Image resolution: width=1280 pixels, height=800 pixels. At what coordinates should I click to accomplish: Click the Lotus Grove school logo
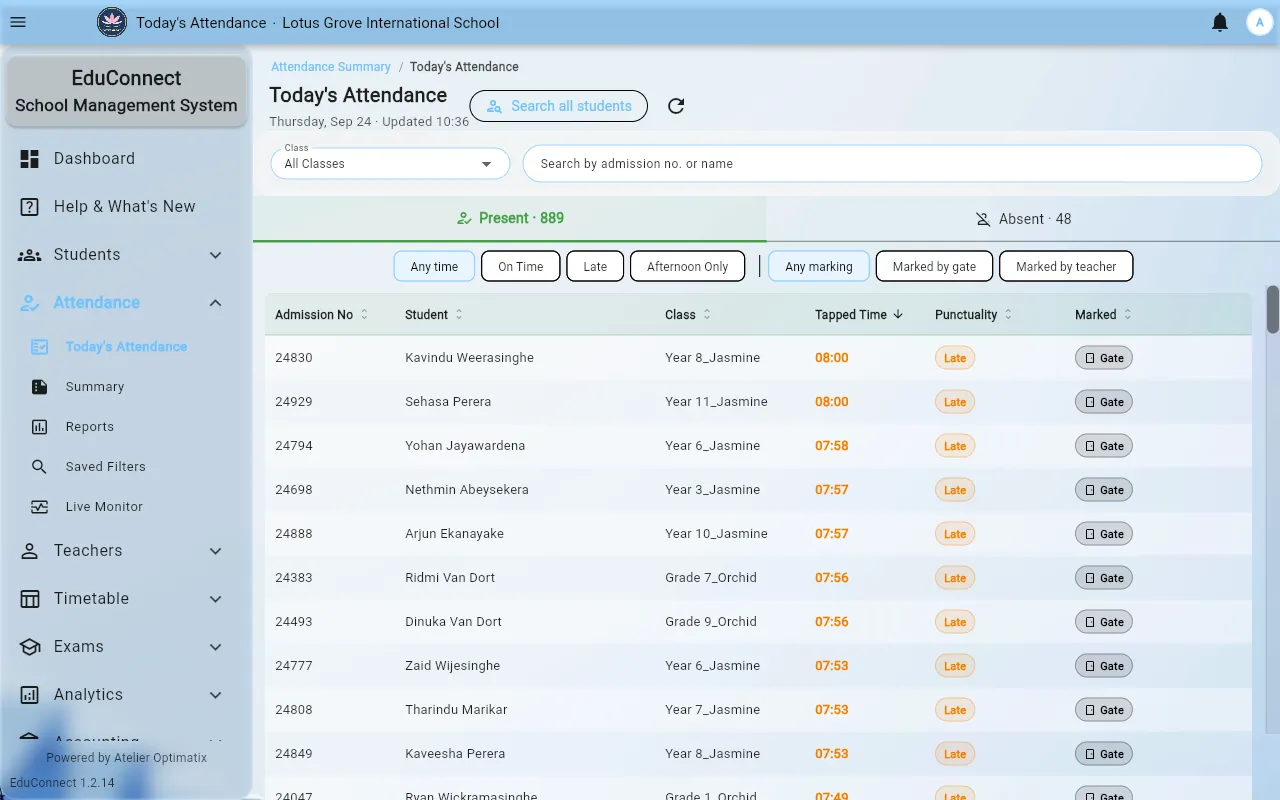point(112,22)
